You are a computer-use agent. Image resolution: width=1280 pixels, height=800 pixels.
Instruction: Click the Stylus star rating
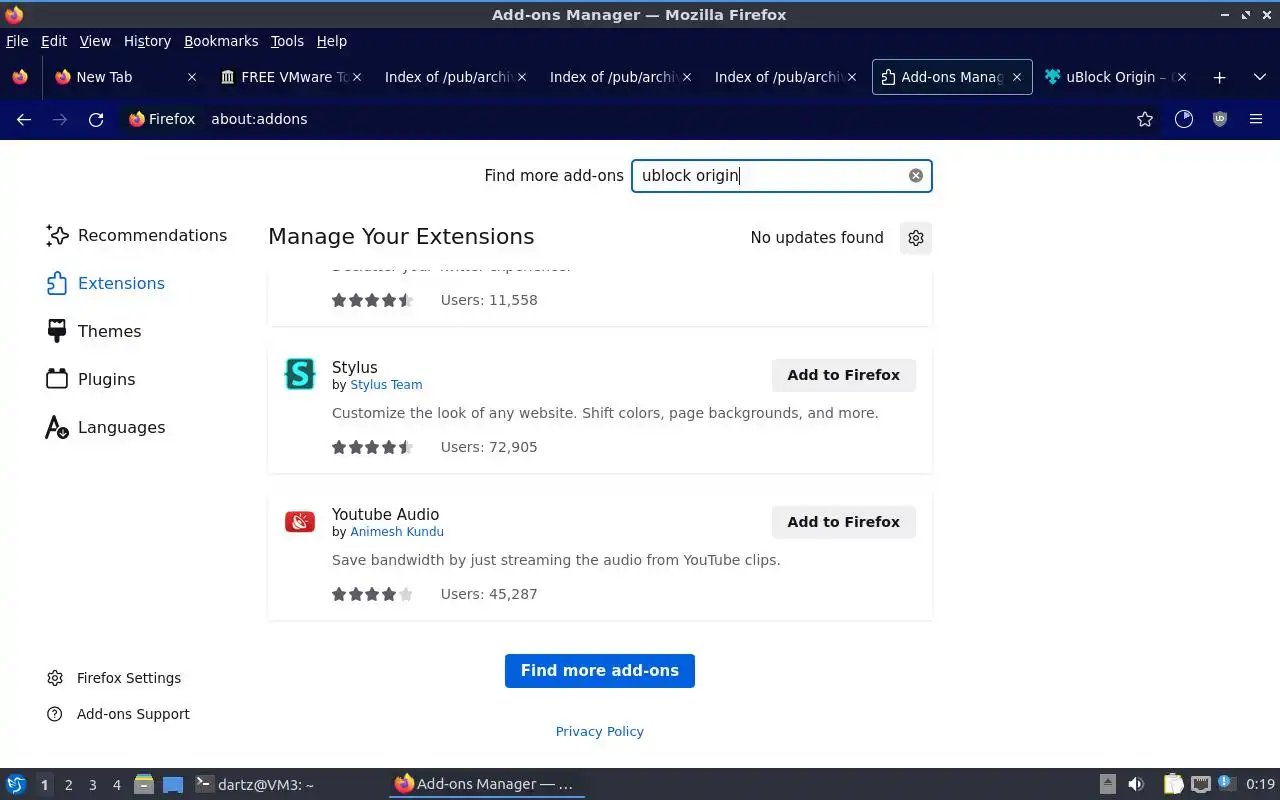[x=372, y=447]
